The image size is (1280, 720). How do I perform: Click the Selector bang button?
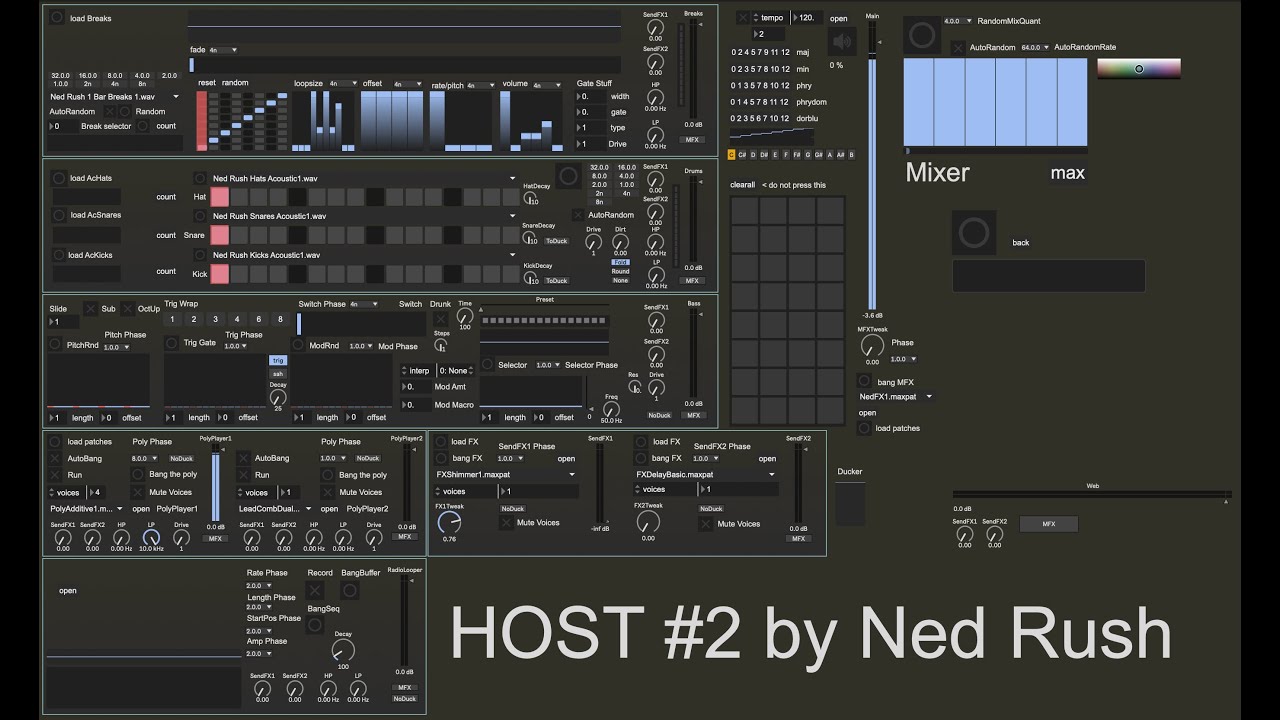coord(487,365)
